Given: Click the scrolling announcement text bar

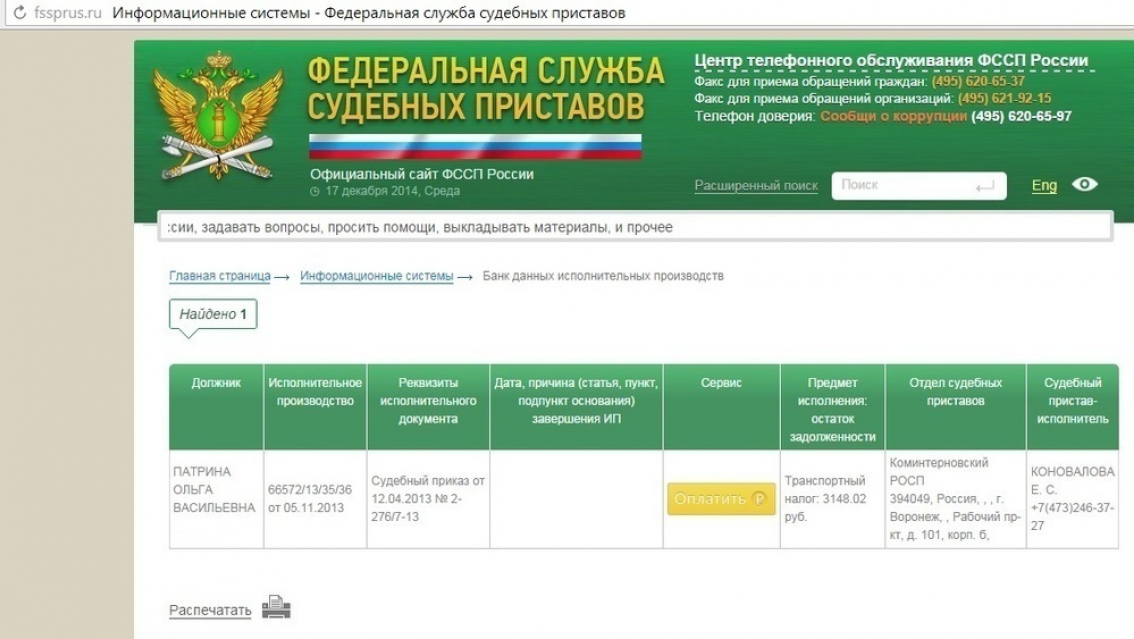Looking at the screenshot, I should [635, 227].
